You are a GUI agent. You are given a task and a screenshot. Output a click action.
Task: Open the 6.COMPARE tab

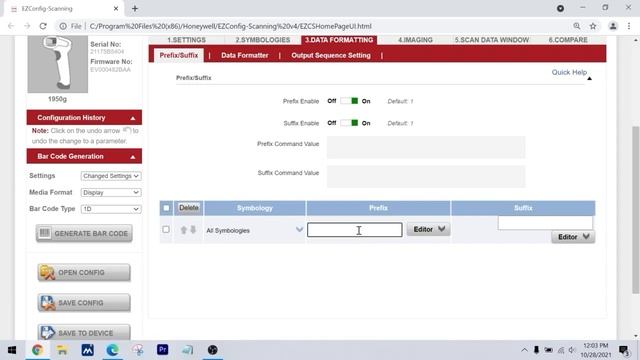[x=568, y=40]
